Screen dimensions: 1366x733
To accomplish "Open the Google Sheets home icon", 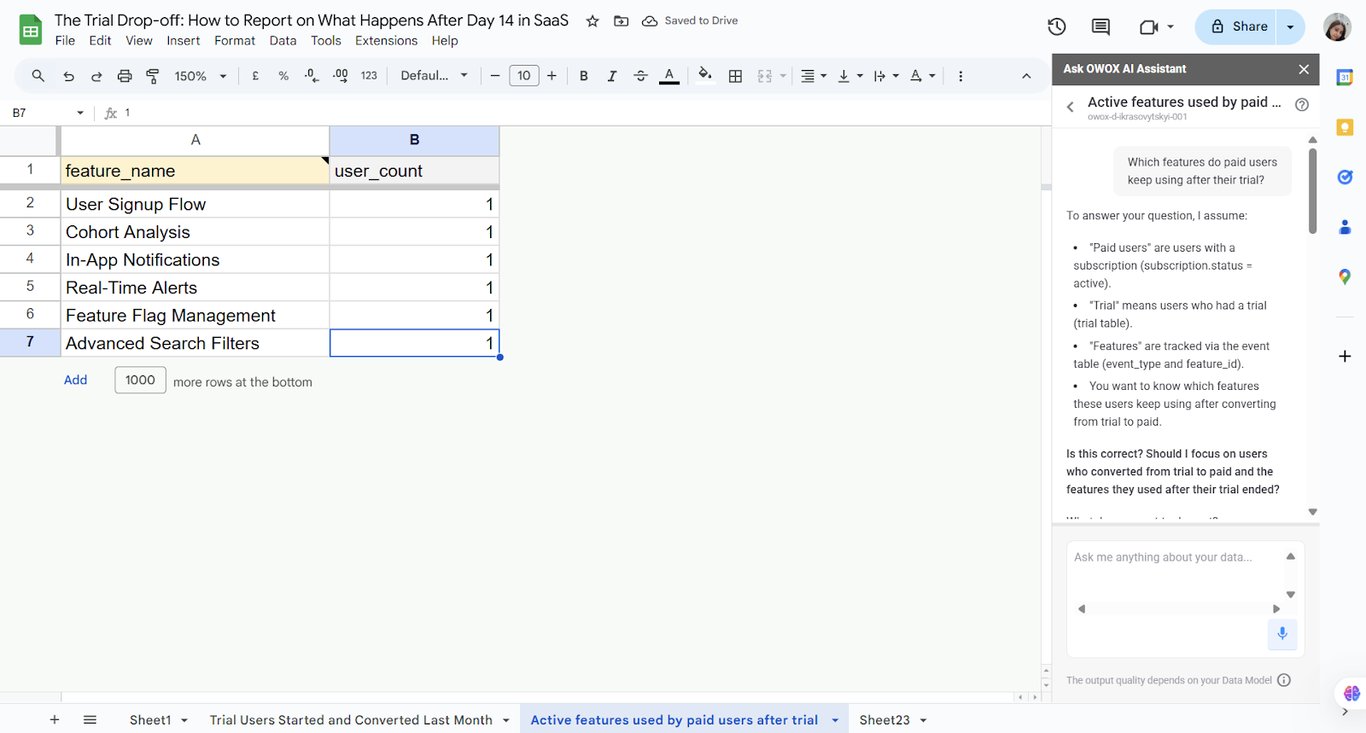I will point(30,29).
